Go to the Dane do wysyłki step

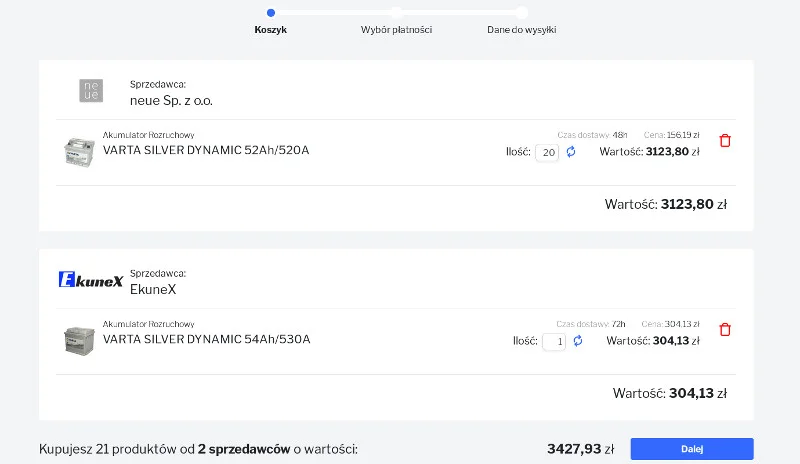[x=521, y=30]
